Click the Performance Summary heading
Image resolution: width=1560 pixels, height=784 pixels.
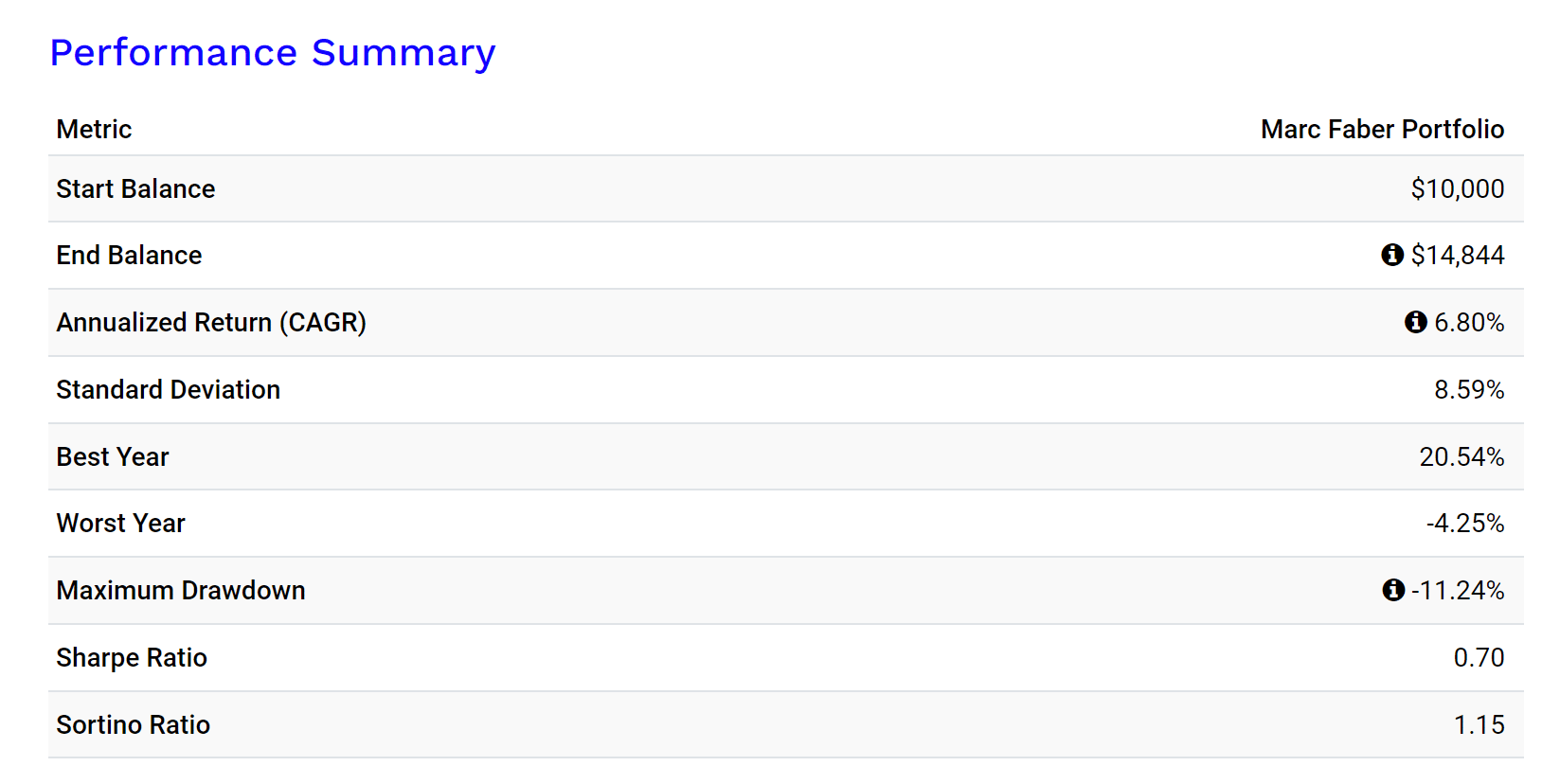tap(273, 53)
